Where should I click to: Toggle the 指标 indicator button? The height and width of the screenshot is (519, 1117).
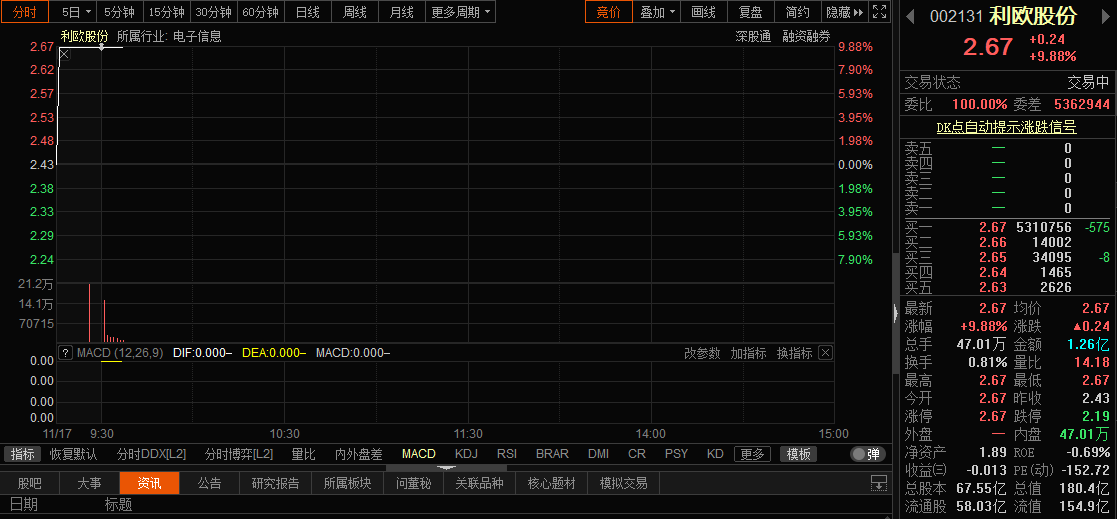click(23, 454)
